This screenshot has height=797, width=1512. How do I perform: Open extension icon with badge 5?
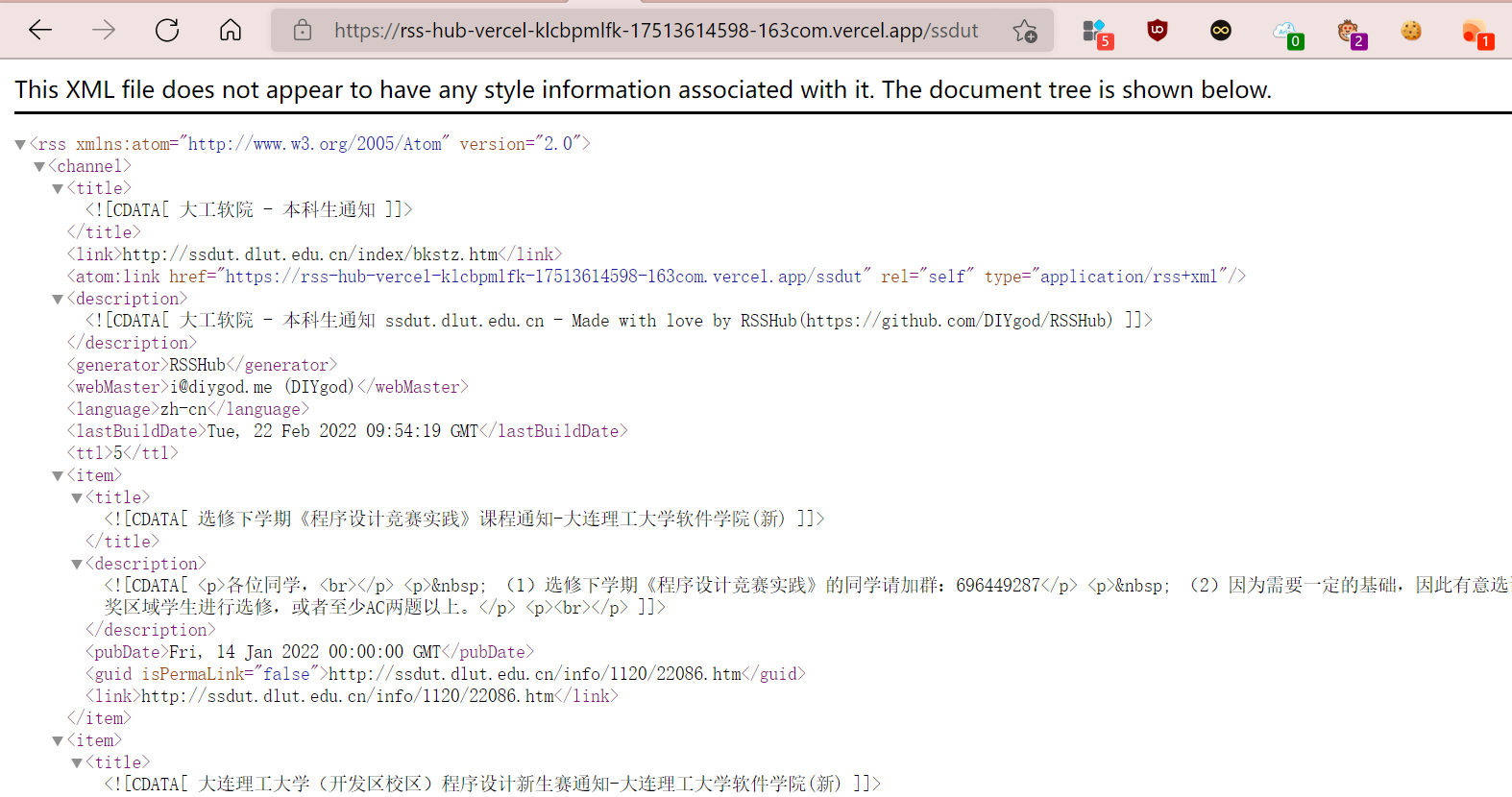point(1096,33)
